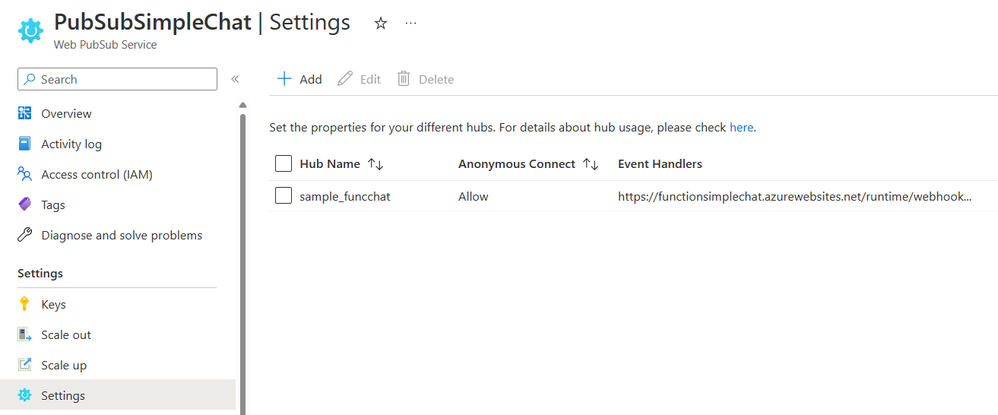Click the functionsimplechat webhook URL
The height and width of the screenshot is (415, 998).
click(795, 197)
